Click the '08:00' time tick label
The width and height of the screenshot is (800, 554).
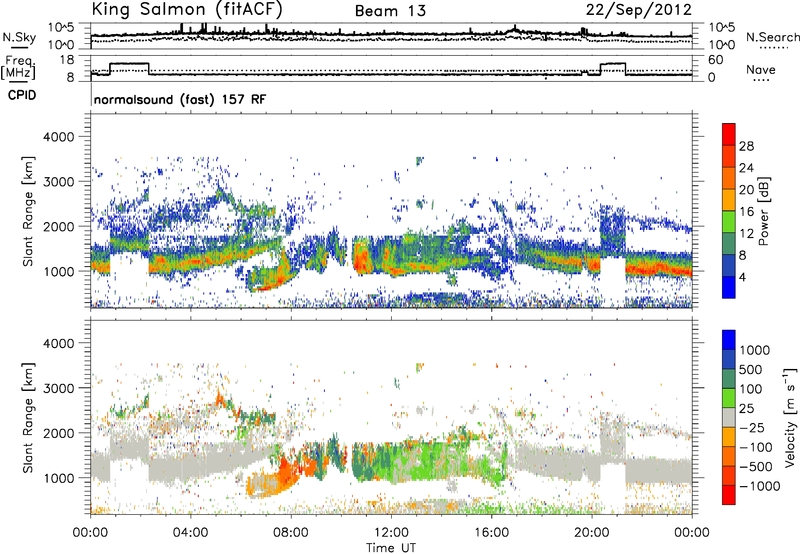coord(290,533)
